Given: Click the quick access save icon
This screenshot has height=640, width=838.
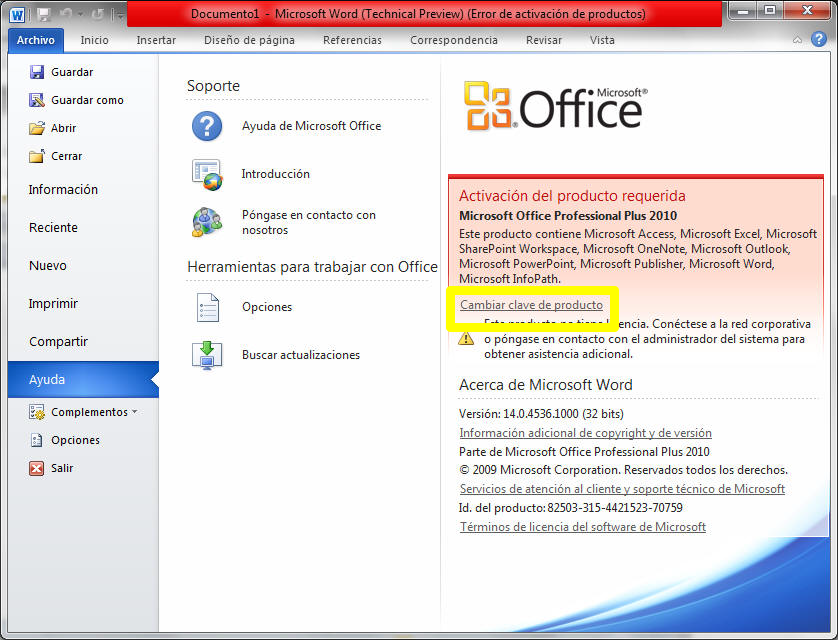Looking at the screenshot, I should (44, 14).
